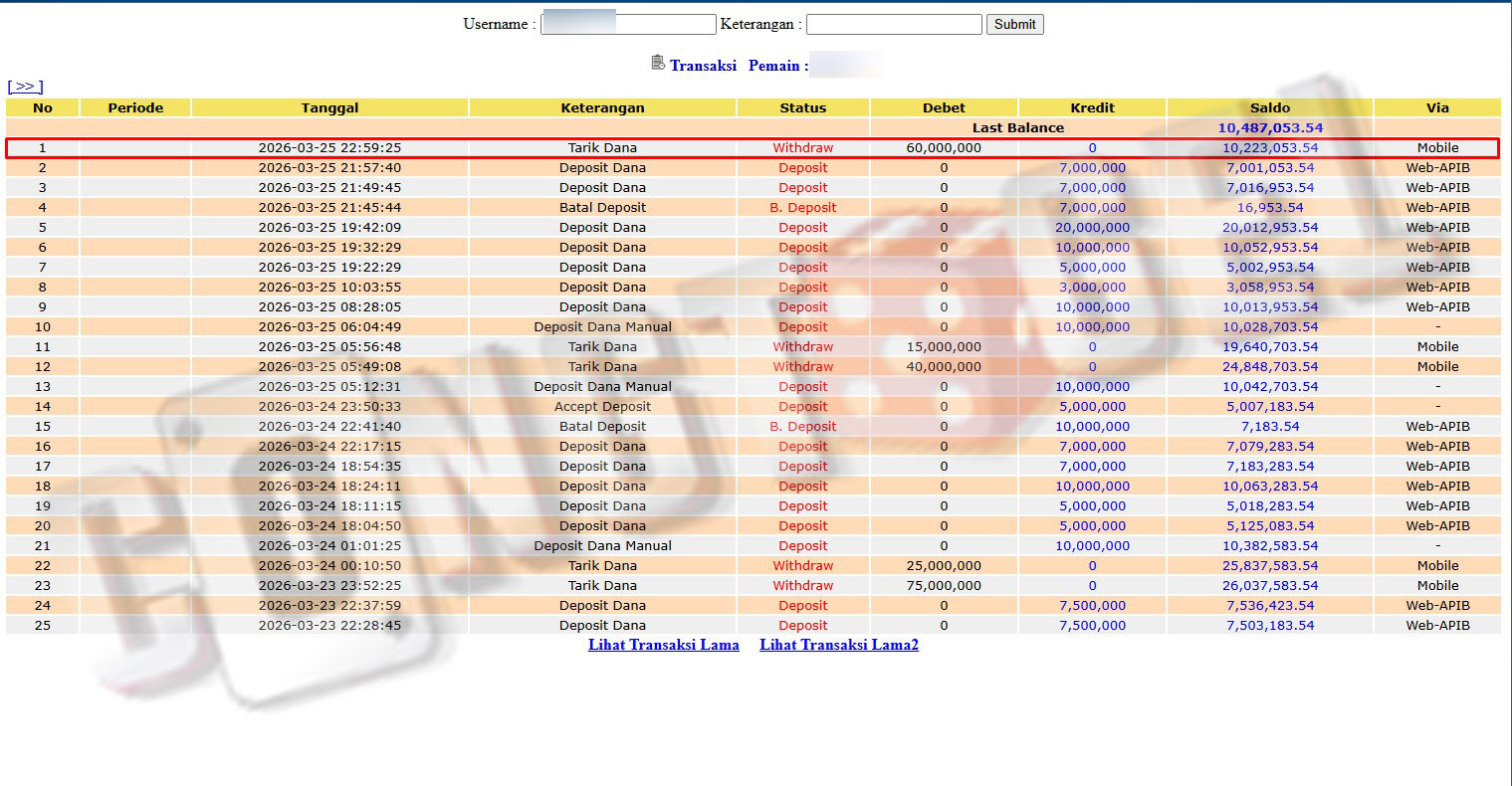Click the Transaksi heading link
The width and height of the screenshot is (1512, 786).
point(703,66)
